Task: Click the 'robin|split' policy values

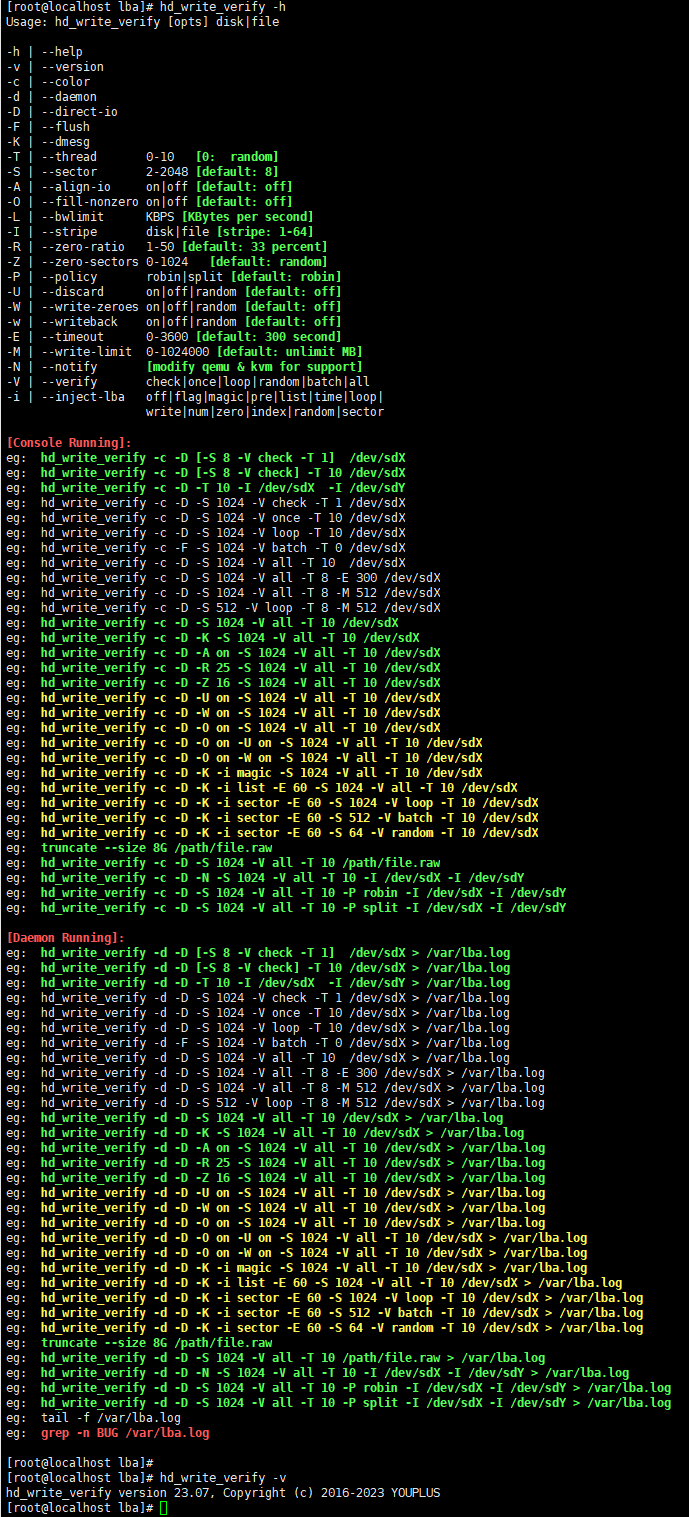Action: [x=184, y=277]
